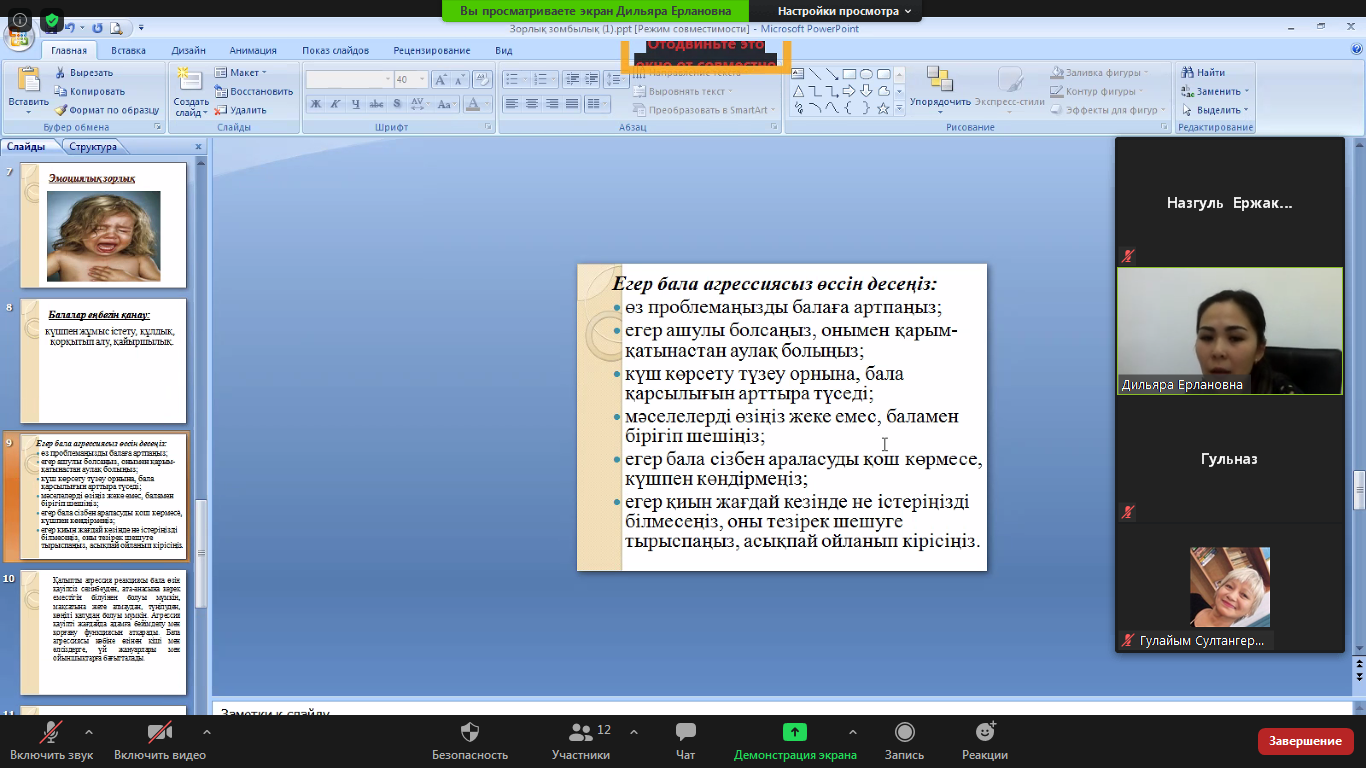Expand Настройки просмотра view options dropdown
The width and height of the screenshot is (1366, 768).
click(x=844, y=11)
